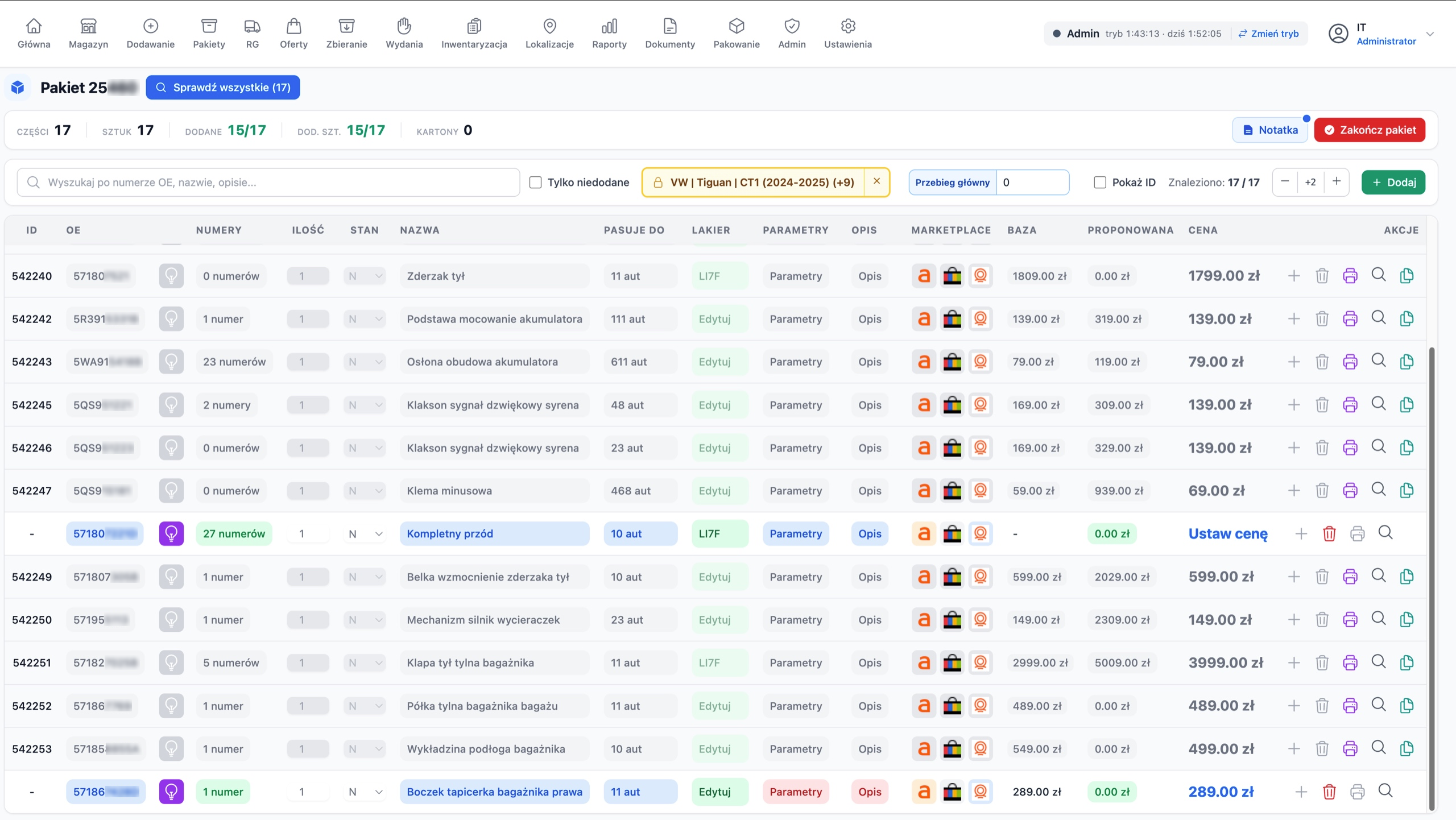Open the Notatka button
Viewport: 1456px width, 820px height.
click(x=1270, y=130)
